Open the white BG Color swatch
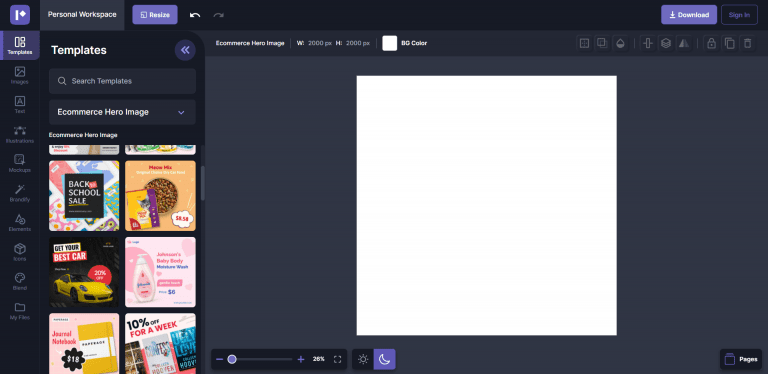 tap(390, 43)
